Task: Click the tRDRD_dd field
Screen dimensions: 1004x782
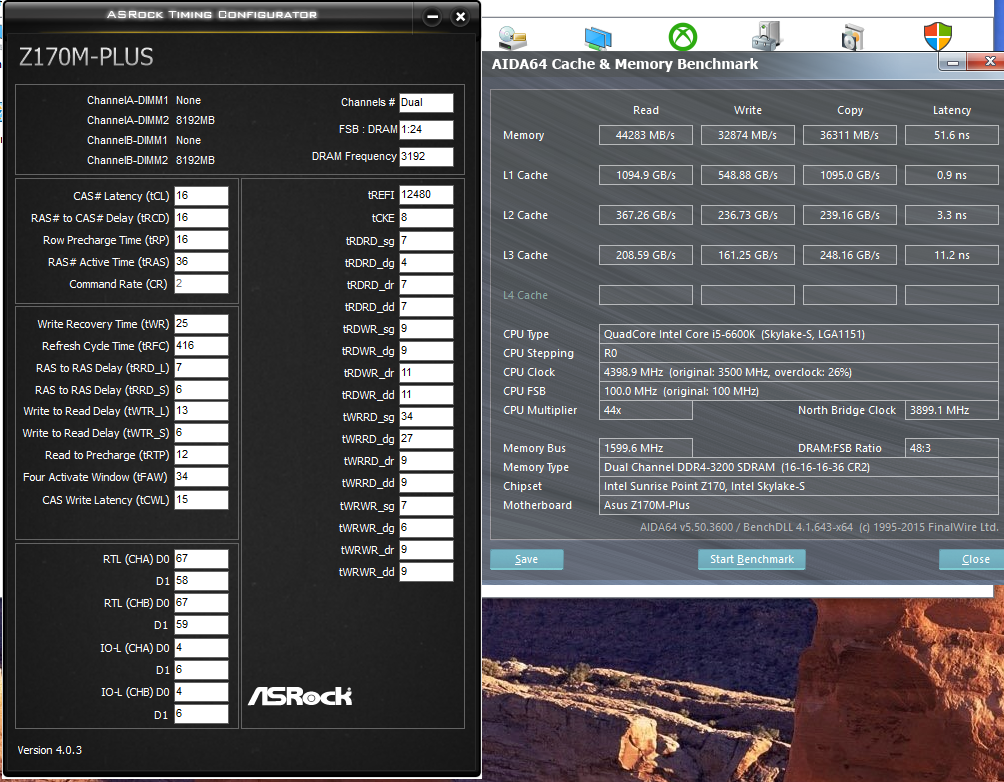Action: [426, 307]
